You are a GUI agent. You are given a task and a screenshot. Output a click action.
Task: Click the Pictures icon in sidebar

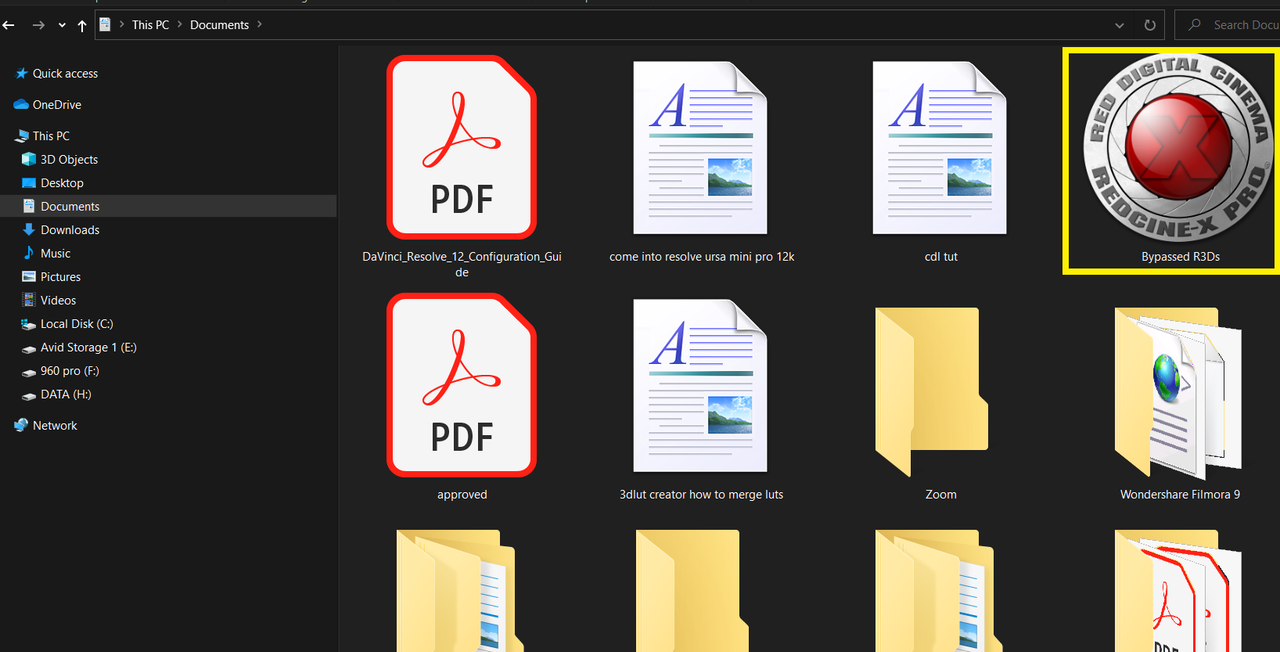29,277
